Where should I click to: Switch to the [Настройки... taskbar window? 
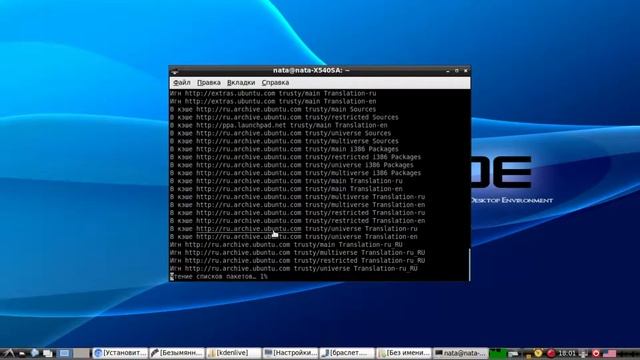[290, 353]
